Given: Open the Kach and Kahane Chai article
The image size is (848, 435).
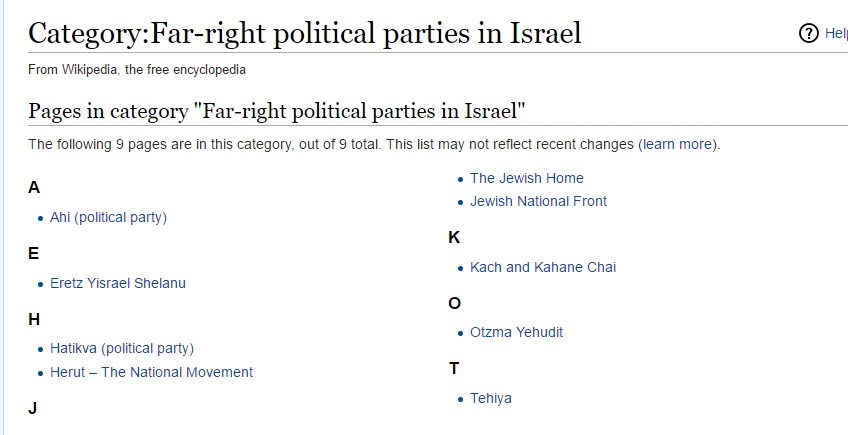Looking at the screenshot, I should tap(543, 267).
